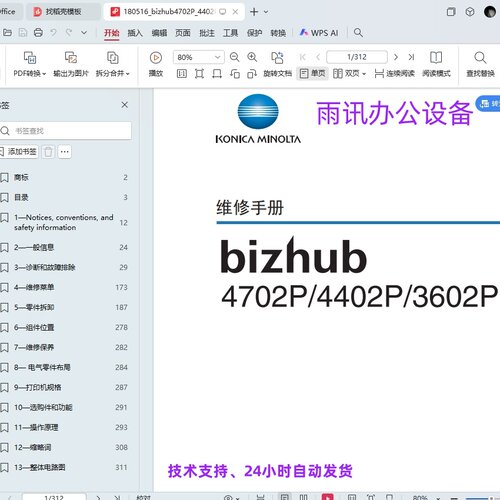Open the 页面 ribbon tab
Image resolution: width=500 pixels, height=500 pixels.
pos(183,33)
